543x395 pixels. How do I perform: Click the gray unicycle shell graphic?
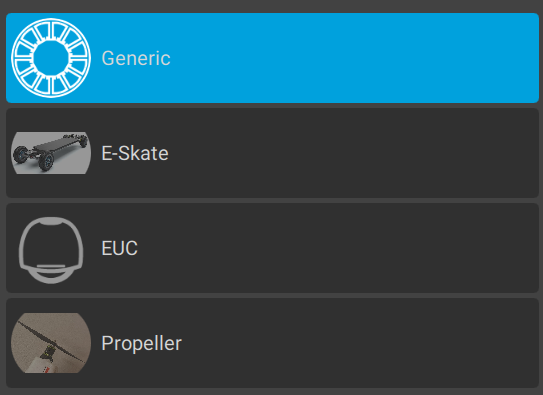click(51, 250)
